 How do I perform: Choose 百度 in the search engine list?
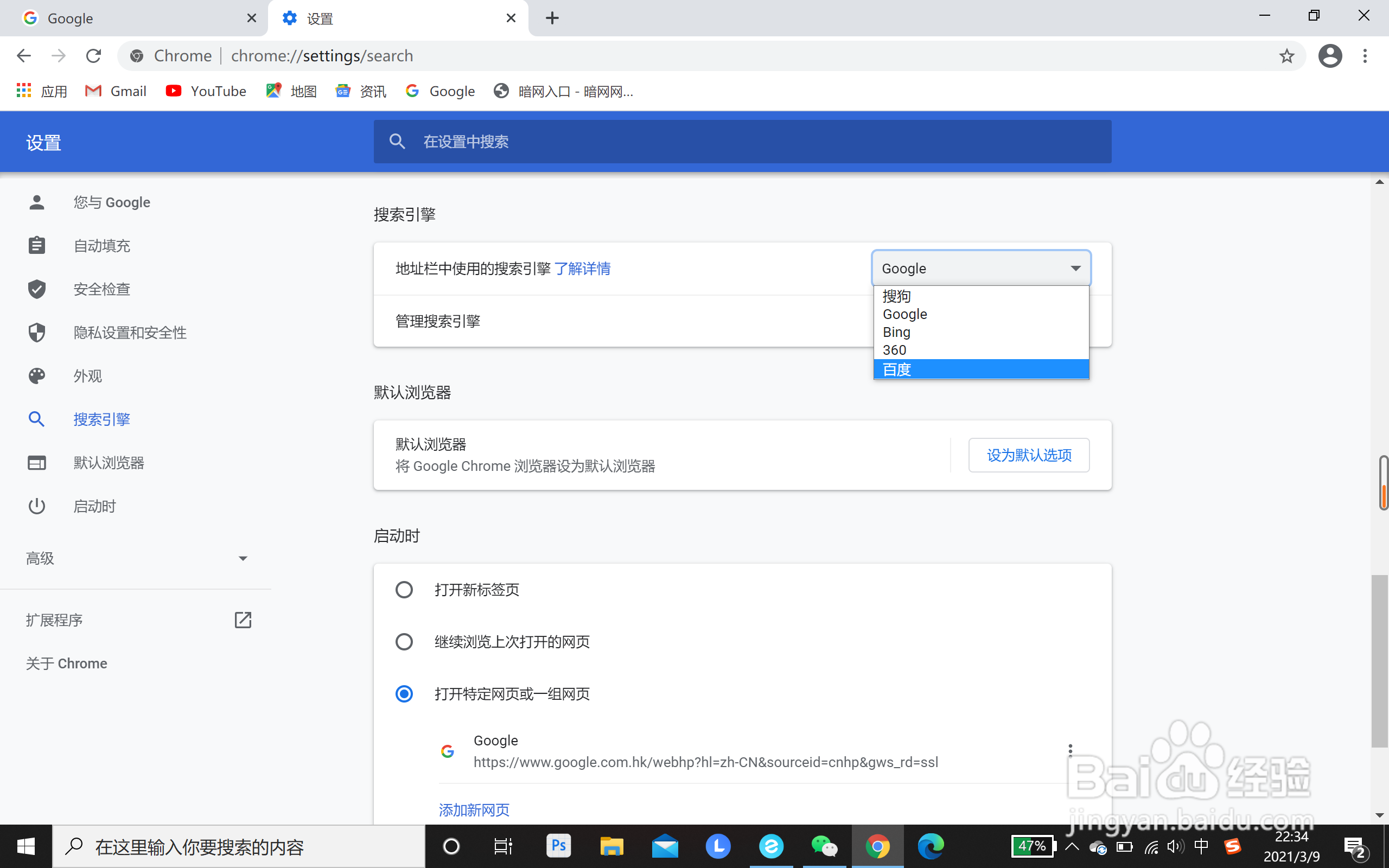pos(981,369)
